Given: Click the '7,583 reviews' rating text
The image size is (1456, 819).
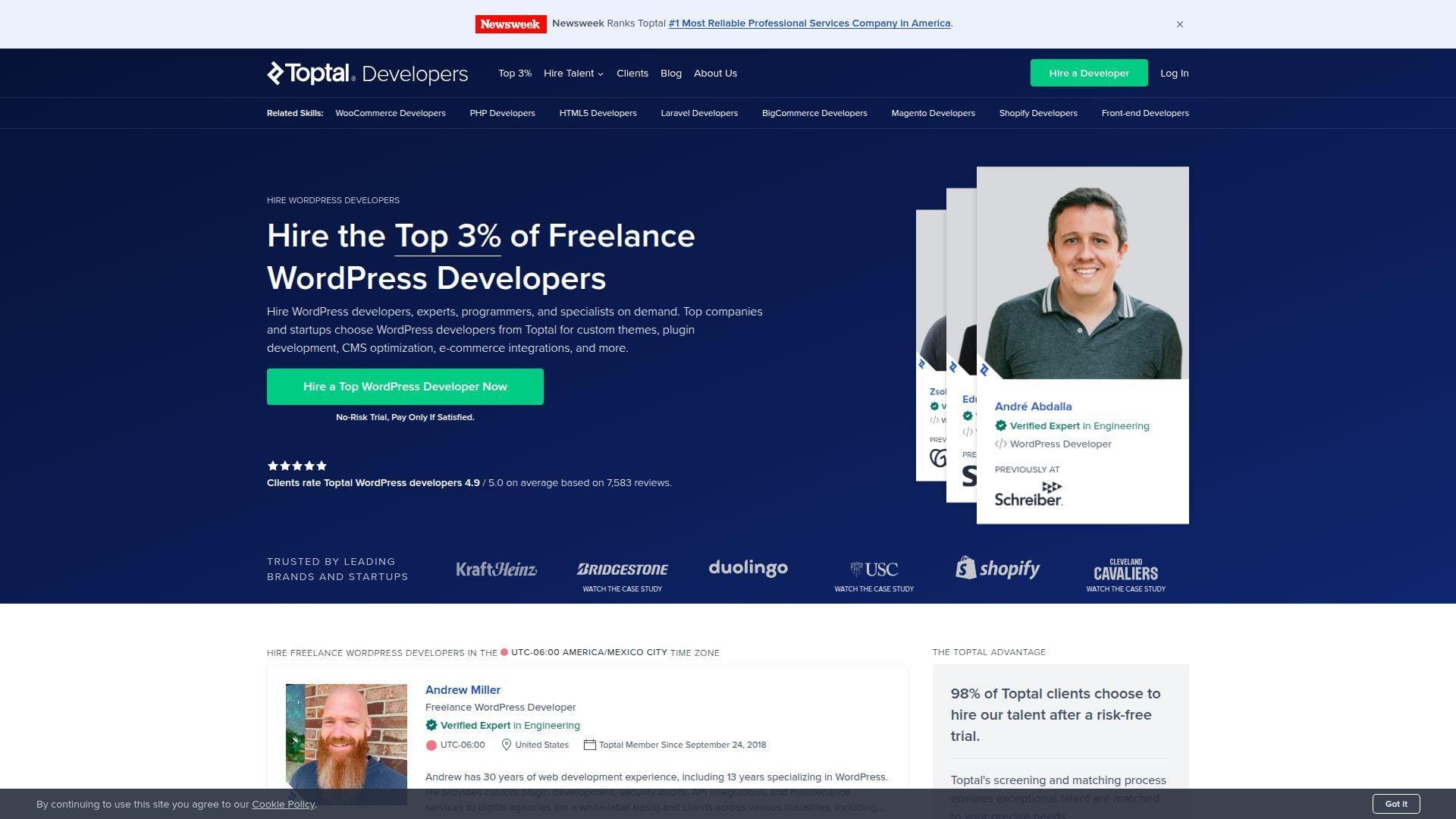Looking at the screenshot, I should point(638,483).
